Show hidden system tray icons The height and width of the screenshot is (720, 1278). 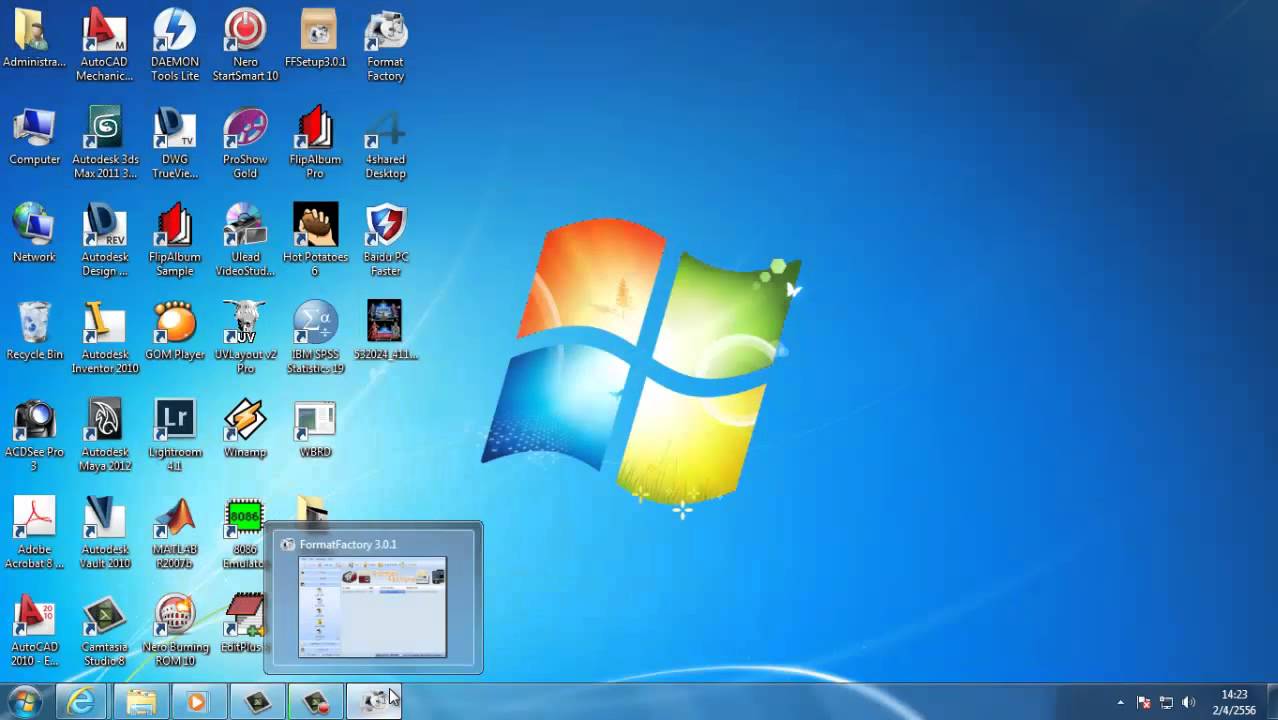[x=1120, y=703]
